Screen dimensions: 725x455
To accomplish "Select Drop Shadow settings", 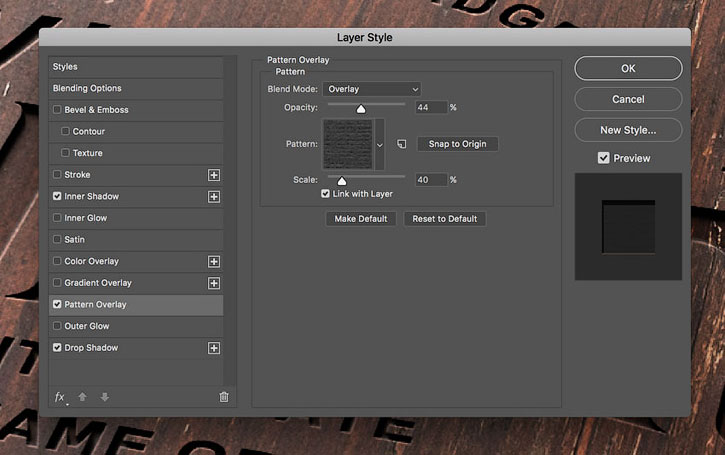I will click(91, 347).
